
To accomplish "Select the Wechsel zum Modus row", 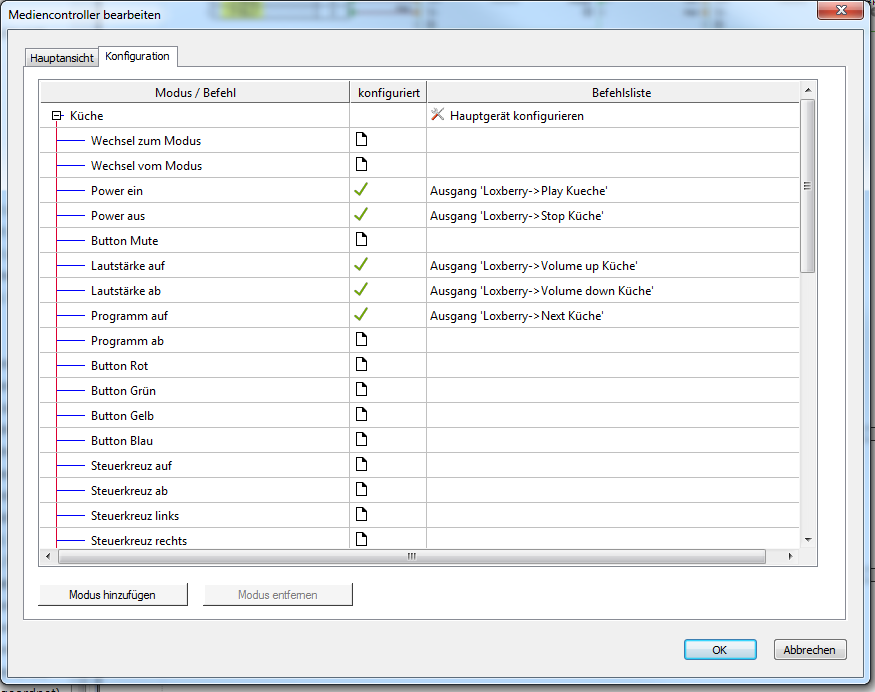I will [146, 141].
